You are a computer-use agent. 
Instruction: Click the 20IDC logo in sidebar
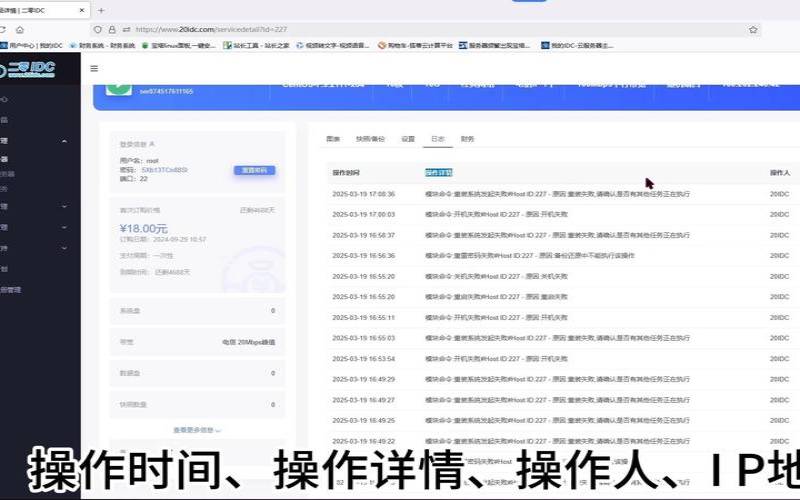tap(32, 69)
